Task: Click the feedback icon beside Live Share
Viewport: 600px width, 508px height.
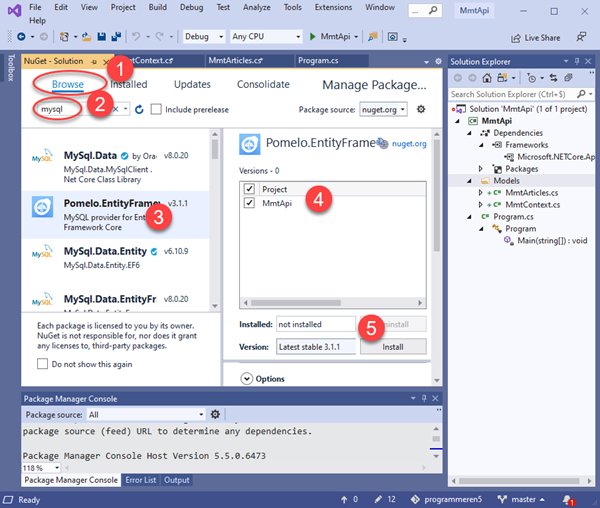Action: (581, 37)
